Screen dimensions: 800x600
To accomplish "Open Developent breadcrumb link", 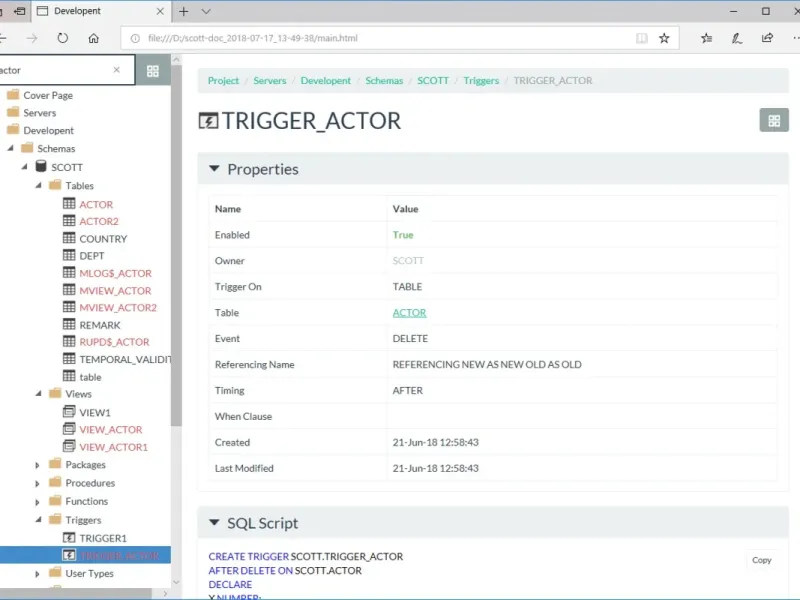I will click(x=326, y=81).
